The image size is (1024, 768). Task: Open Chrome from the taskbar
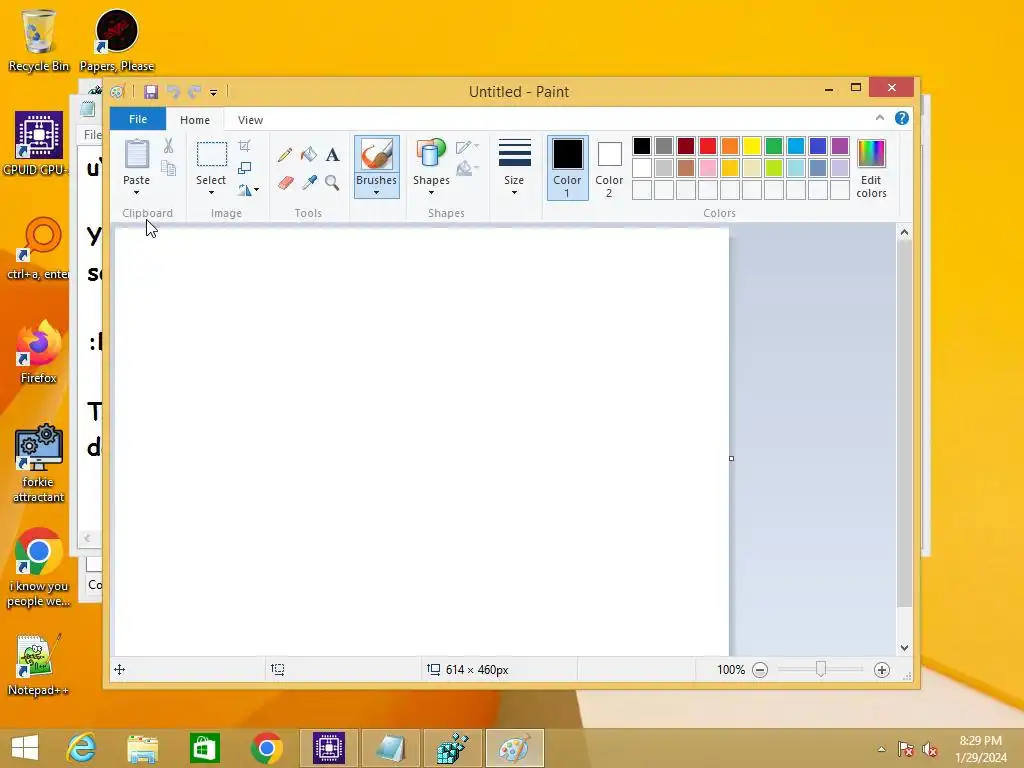266,748
